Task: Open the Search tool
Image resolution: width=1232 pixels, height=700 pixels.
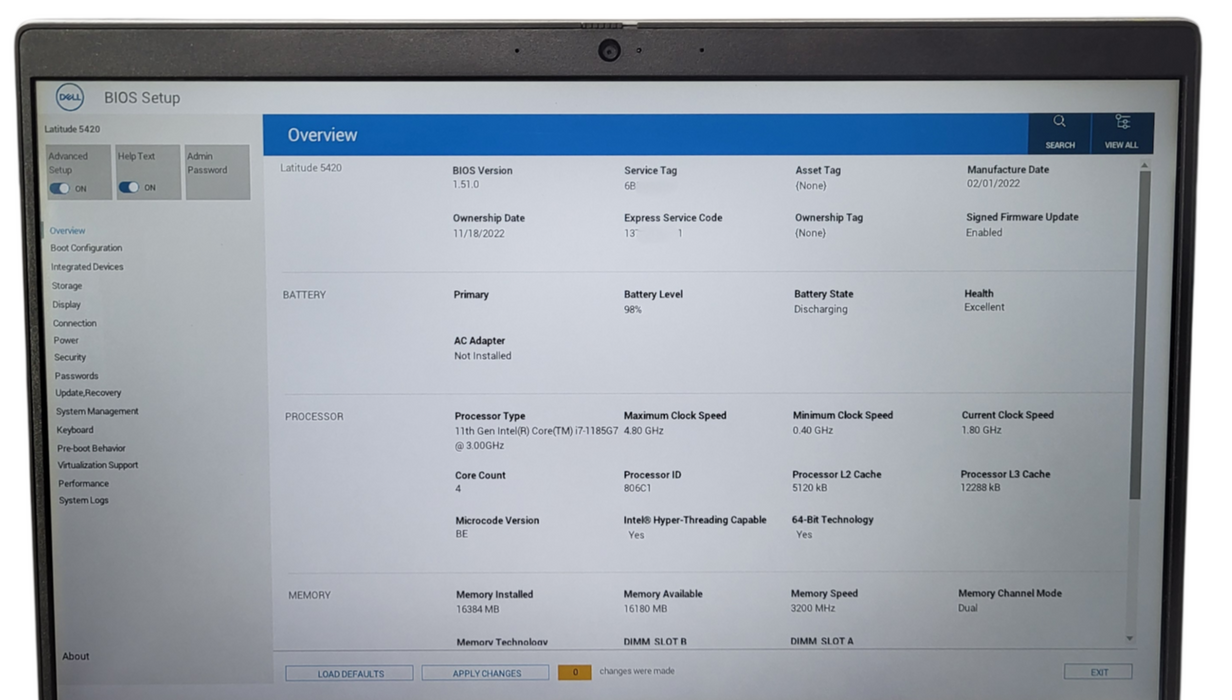Action: (1059, 133)
